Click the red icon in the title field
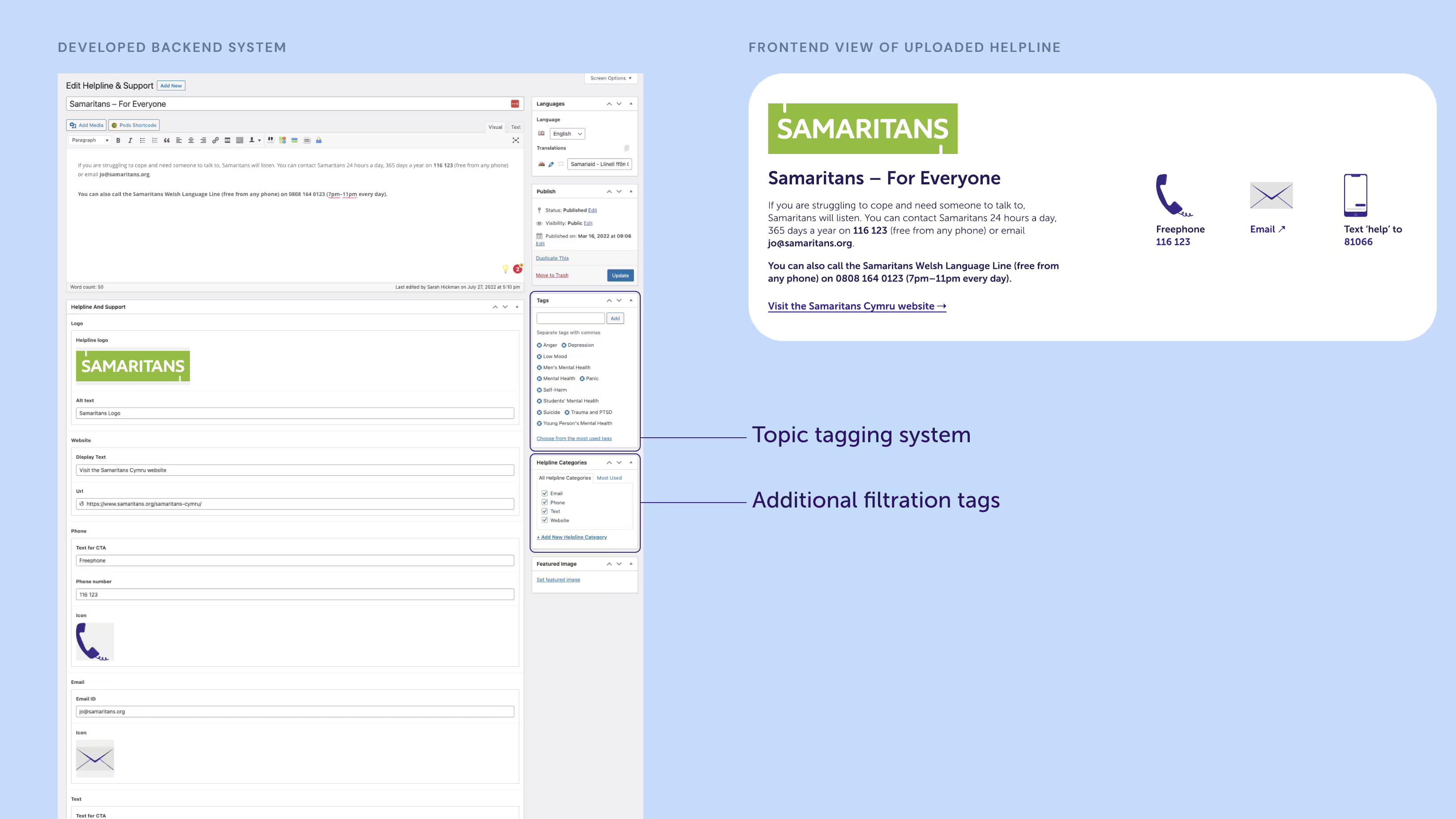 515,104
